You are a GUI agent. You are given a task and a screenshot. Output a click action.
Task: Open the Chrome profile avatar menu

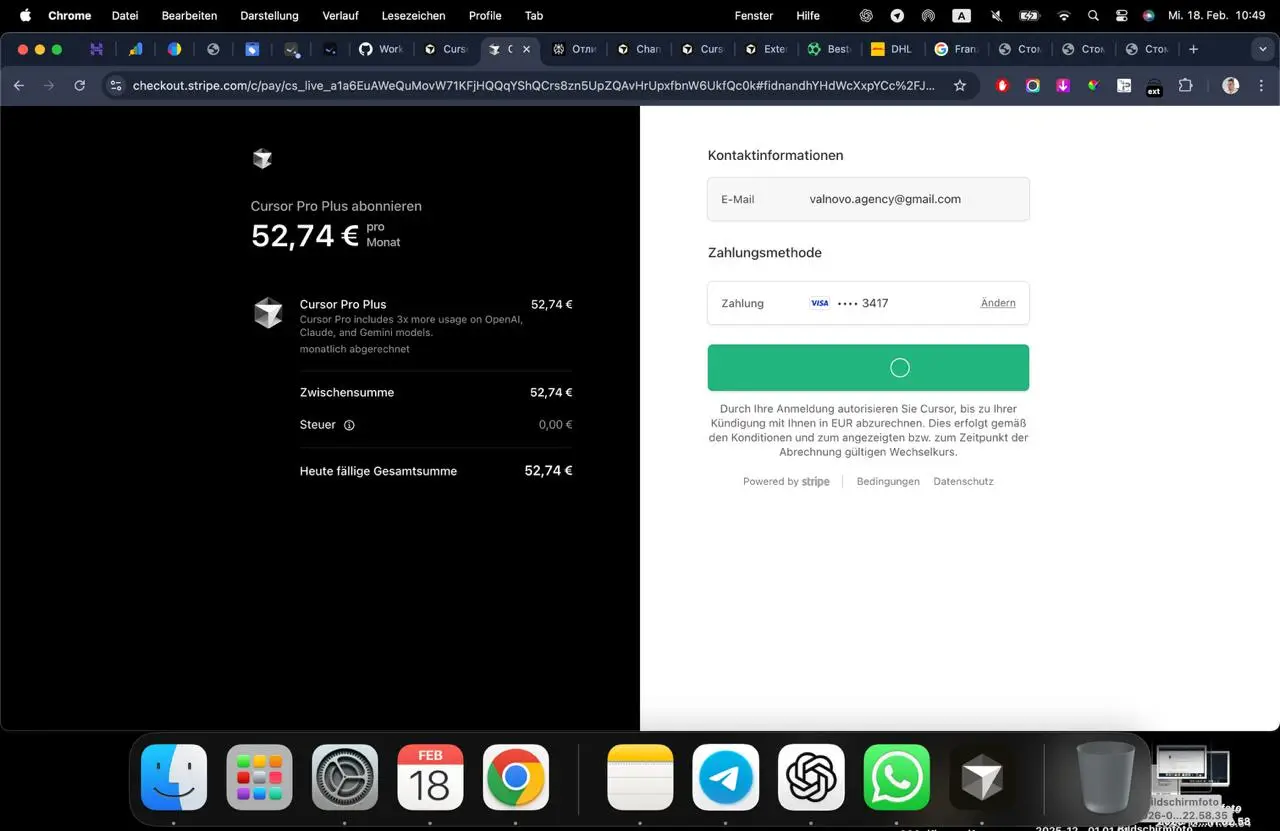click(1229, 85)
